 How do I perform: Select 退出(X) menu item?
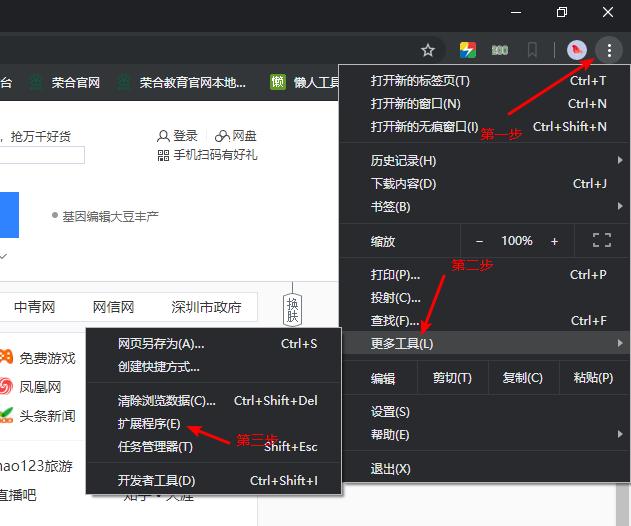(485, 469)
